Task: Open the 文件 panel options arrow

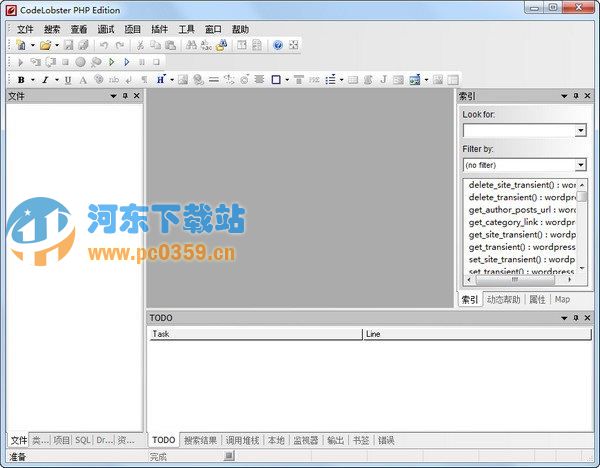Action: point(113,96)
